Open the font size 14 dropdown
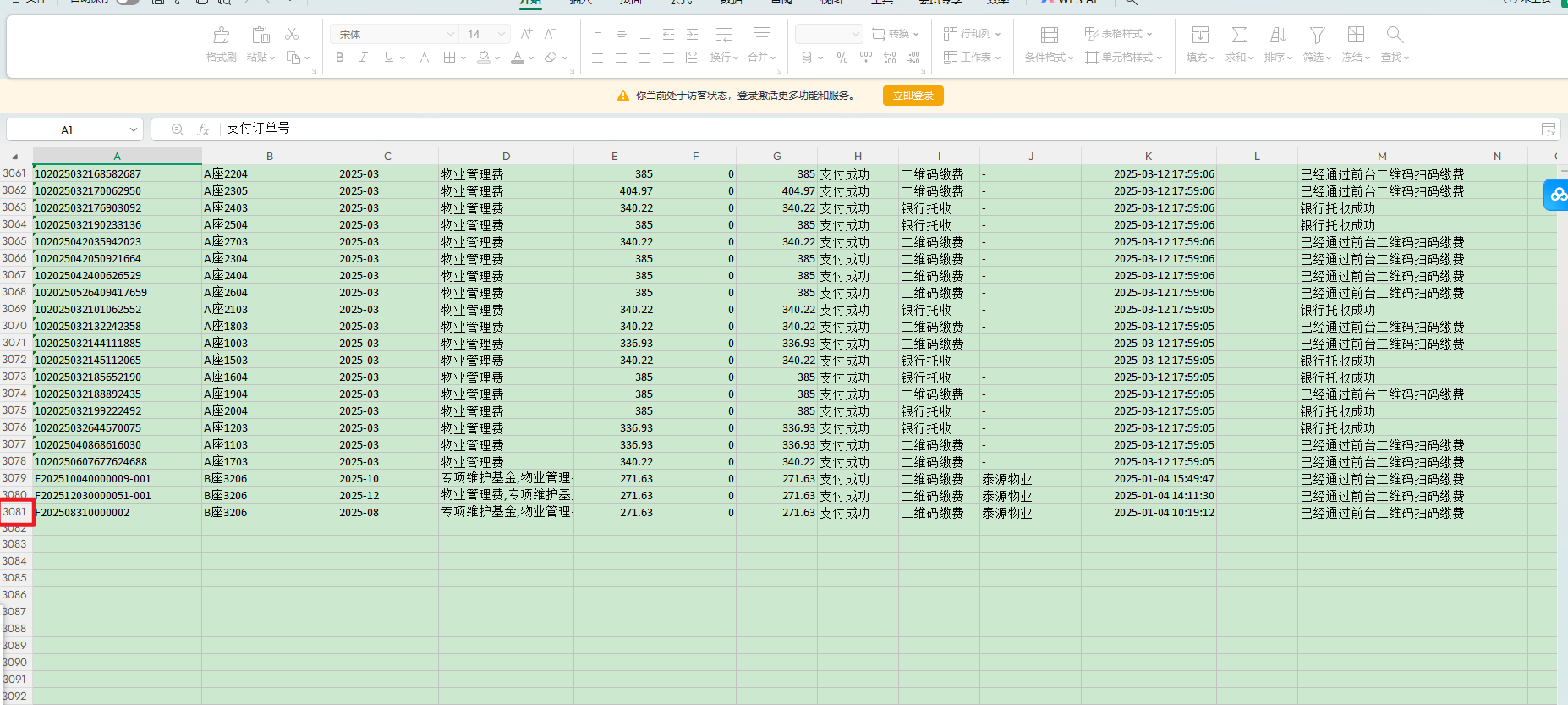 502,34
